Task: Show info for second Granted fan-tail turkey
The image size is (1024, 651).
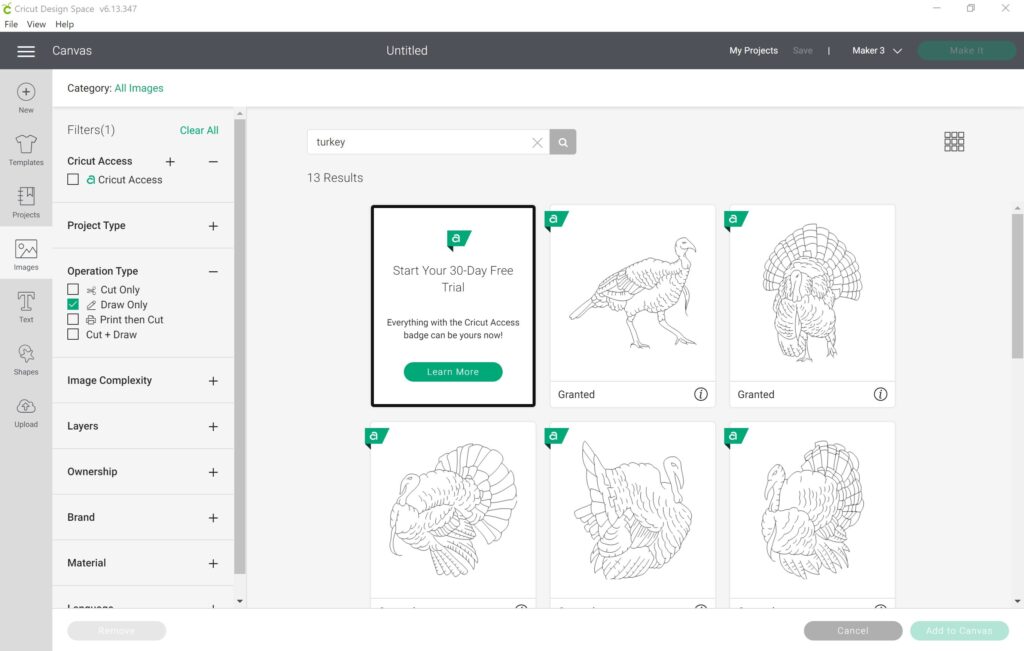Action: pos(880,394)
